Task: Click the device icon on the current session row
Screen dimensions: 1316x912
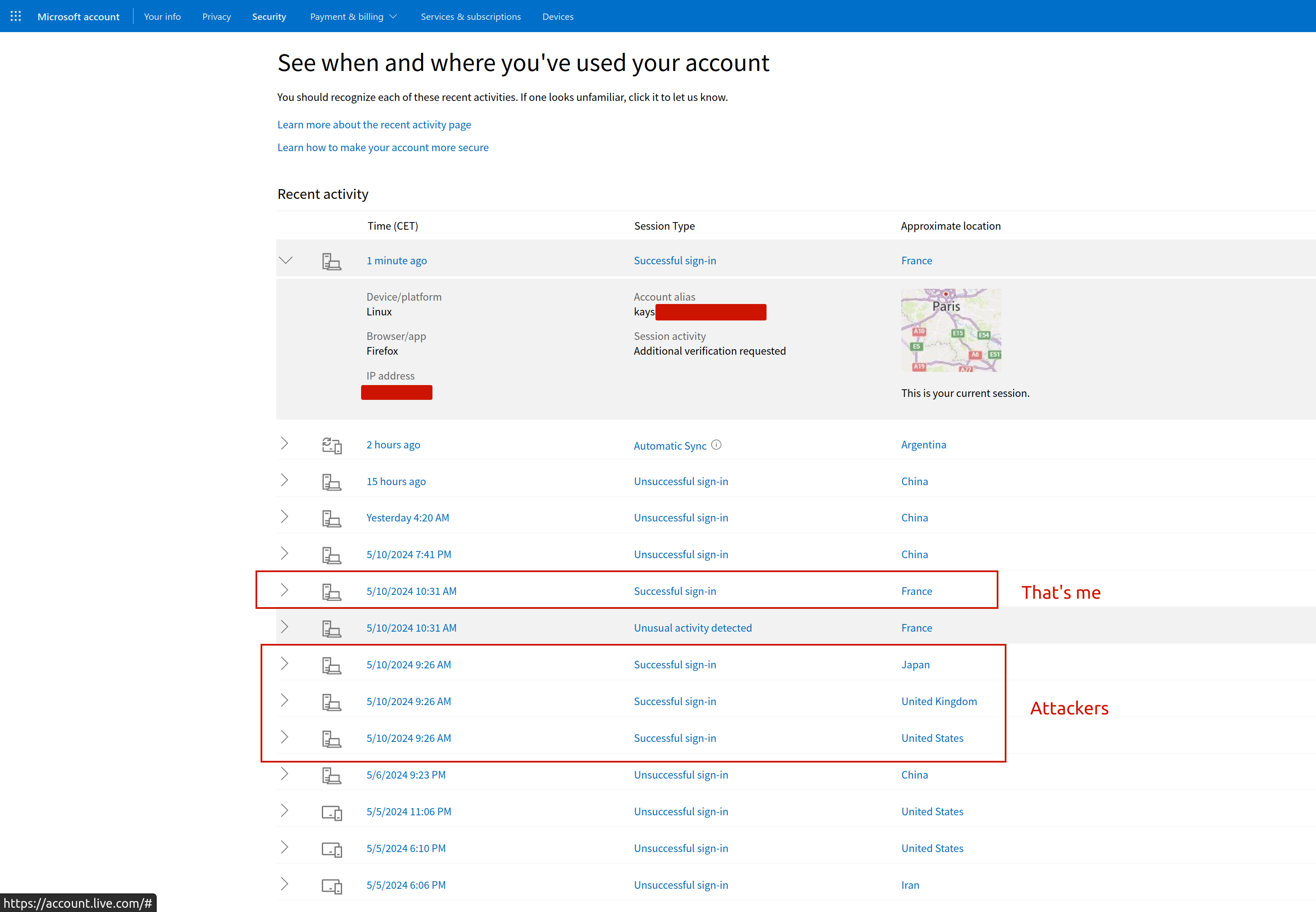Action: point(332,261)
